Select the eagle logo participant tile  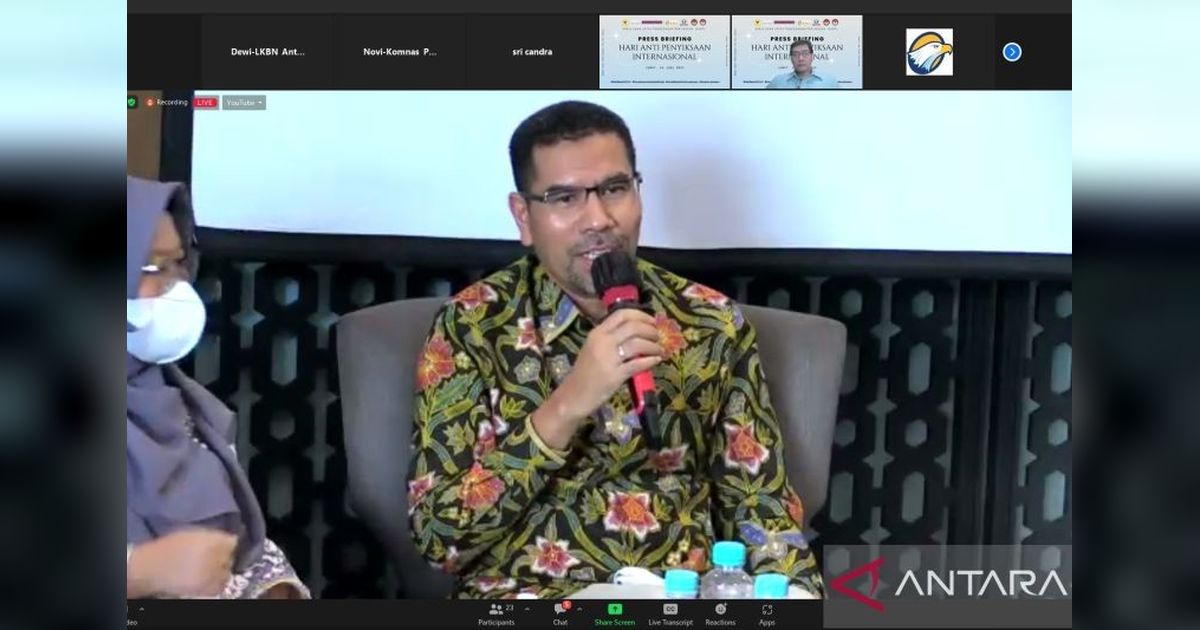click(x=929, y=52)
